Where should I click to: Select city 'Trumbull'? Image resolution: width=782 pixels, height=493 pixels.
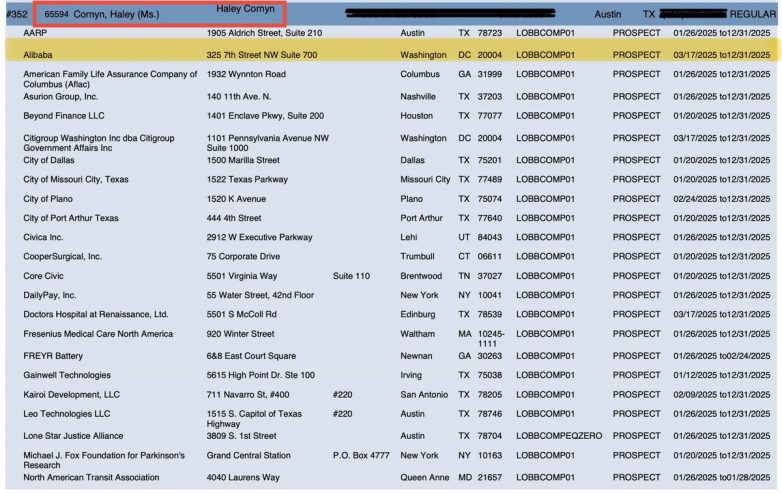point(417,257)
